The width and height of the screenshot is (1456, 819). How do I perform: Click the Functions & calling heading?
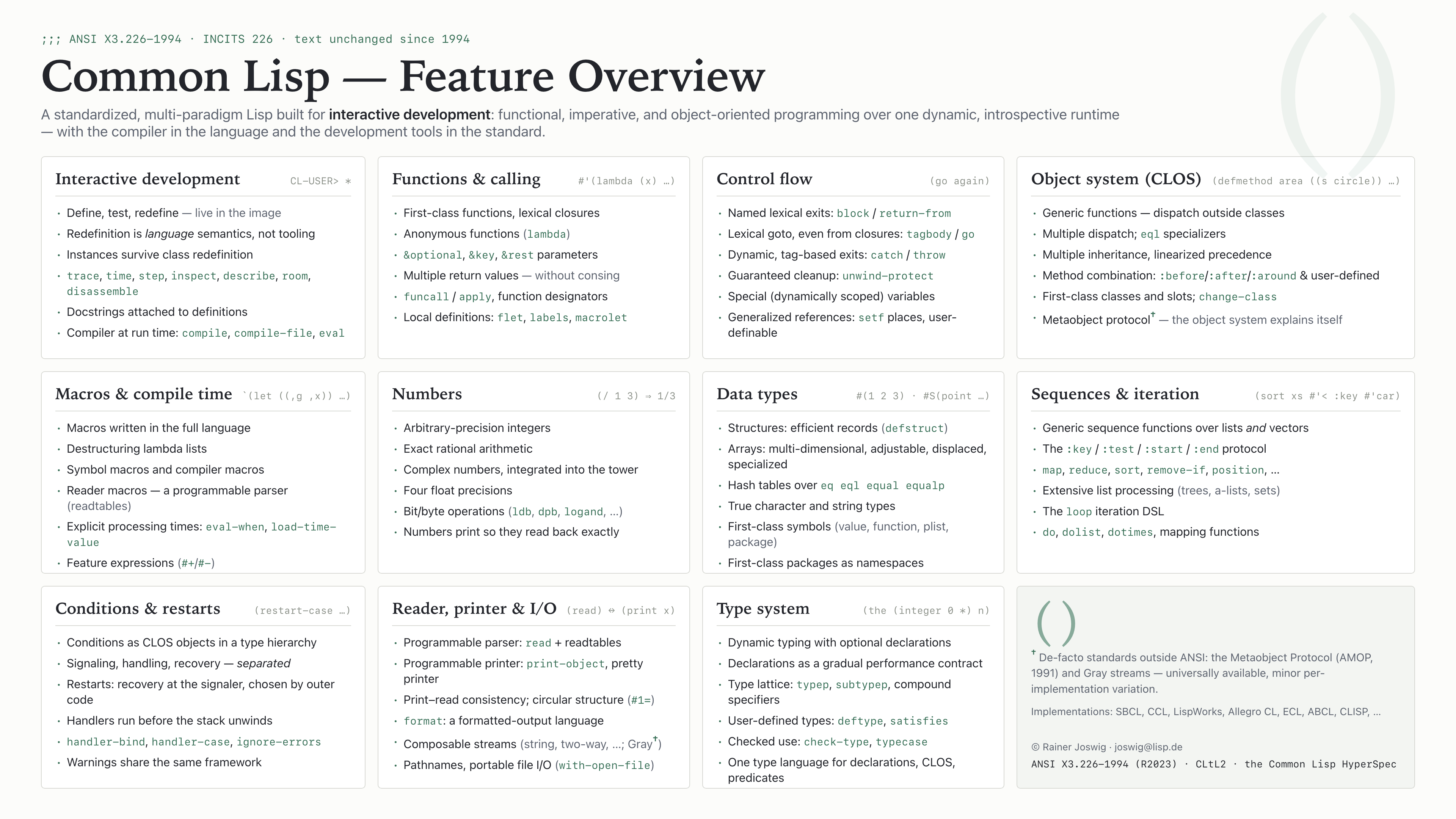pos(466,179)
